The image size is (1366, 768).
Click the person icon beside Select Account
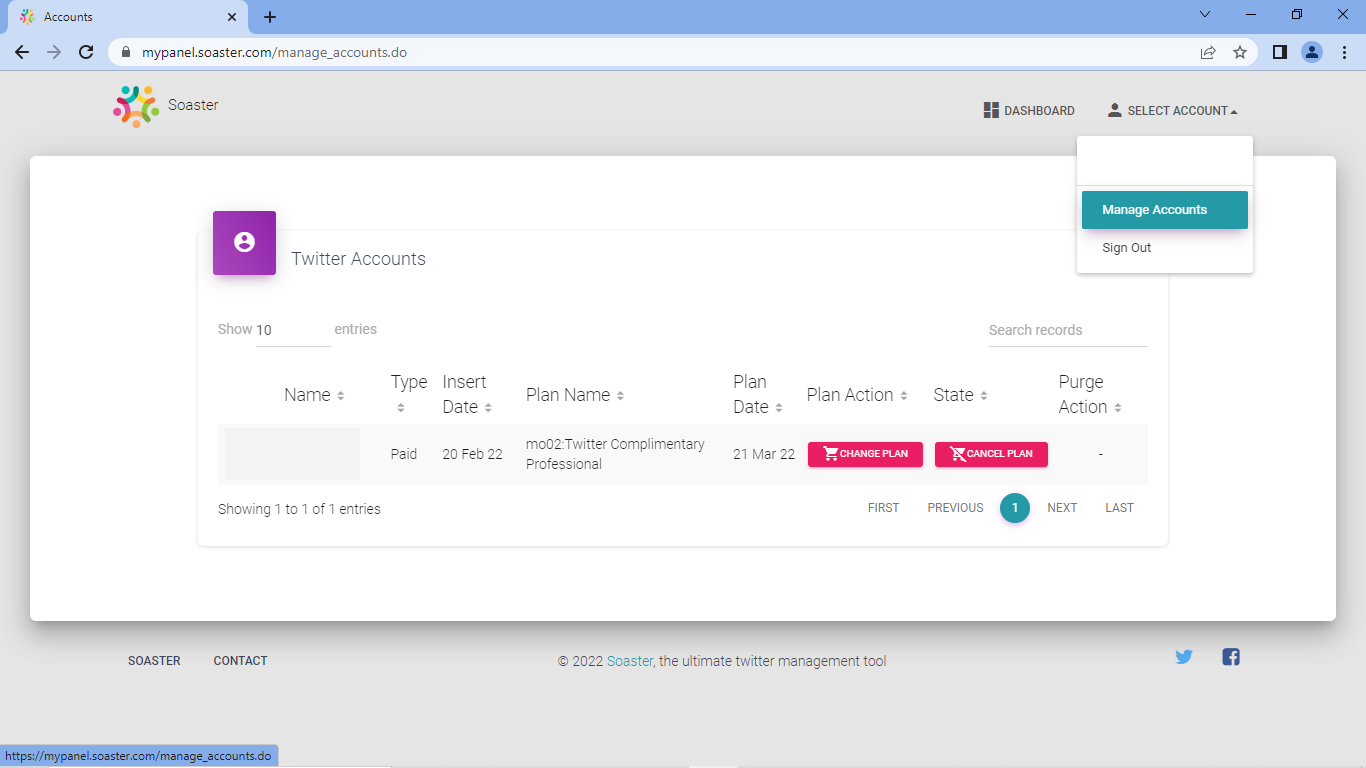tap(1115, 110)
